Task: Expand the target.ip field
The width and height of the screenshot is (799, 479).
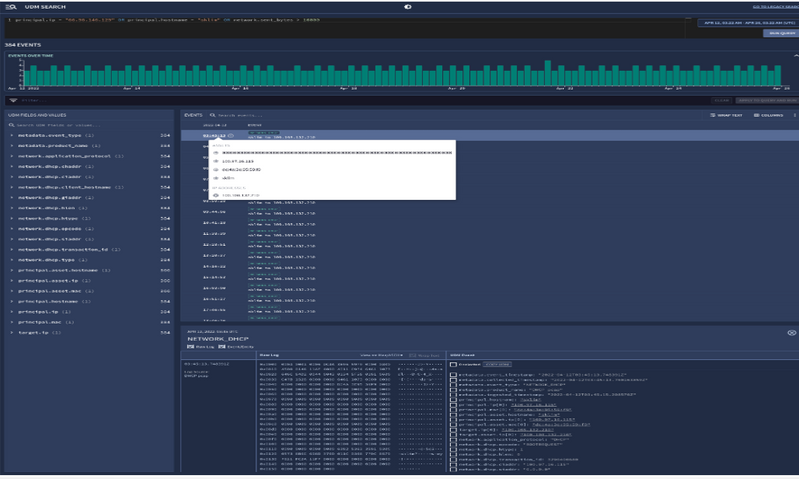Action: coord(12,332)
